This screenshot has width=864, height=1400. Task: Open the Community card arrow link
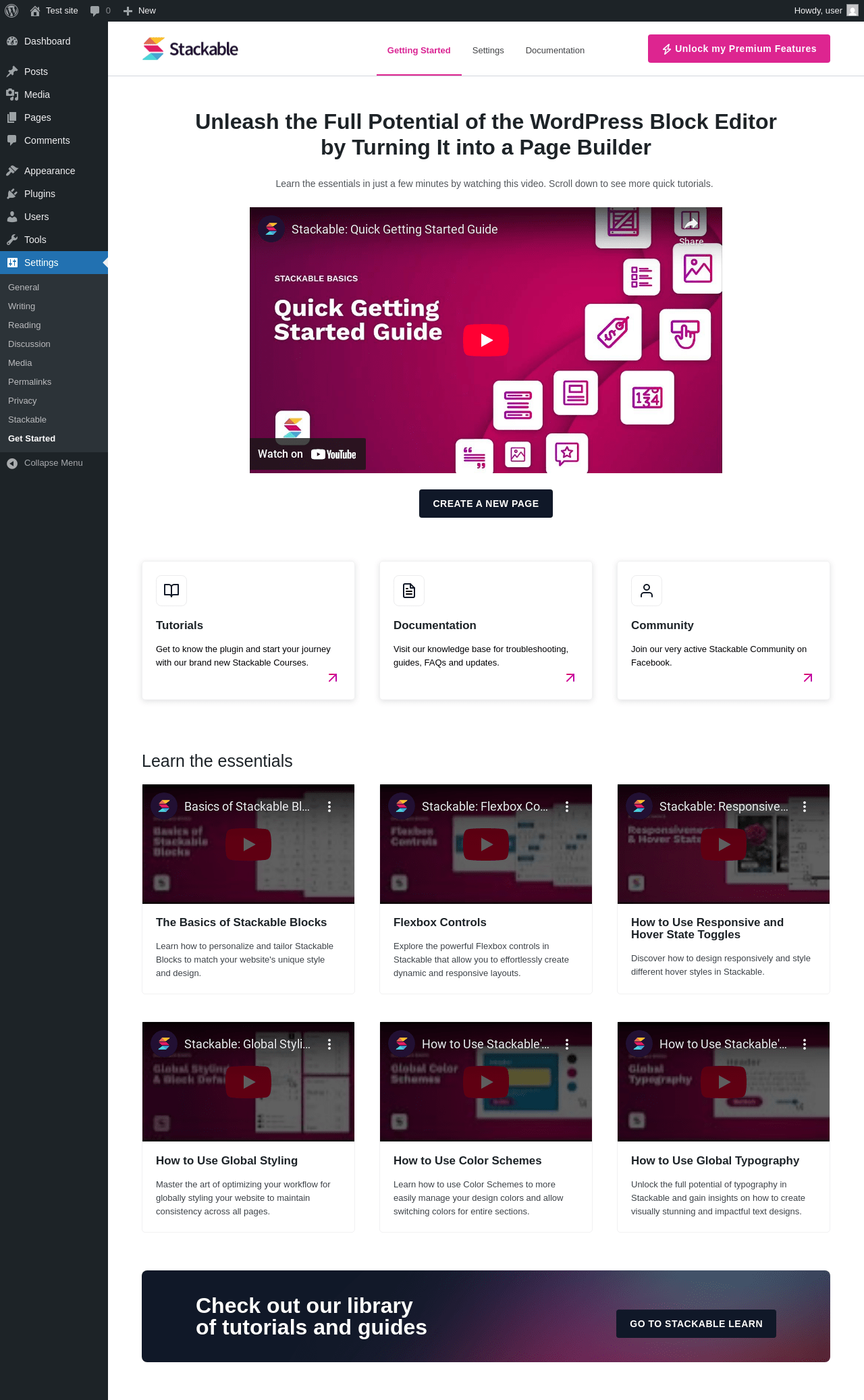click(808, 678)
